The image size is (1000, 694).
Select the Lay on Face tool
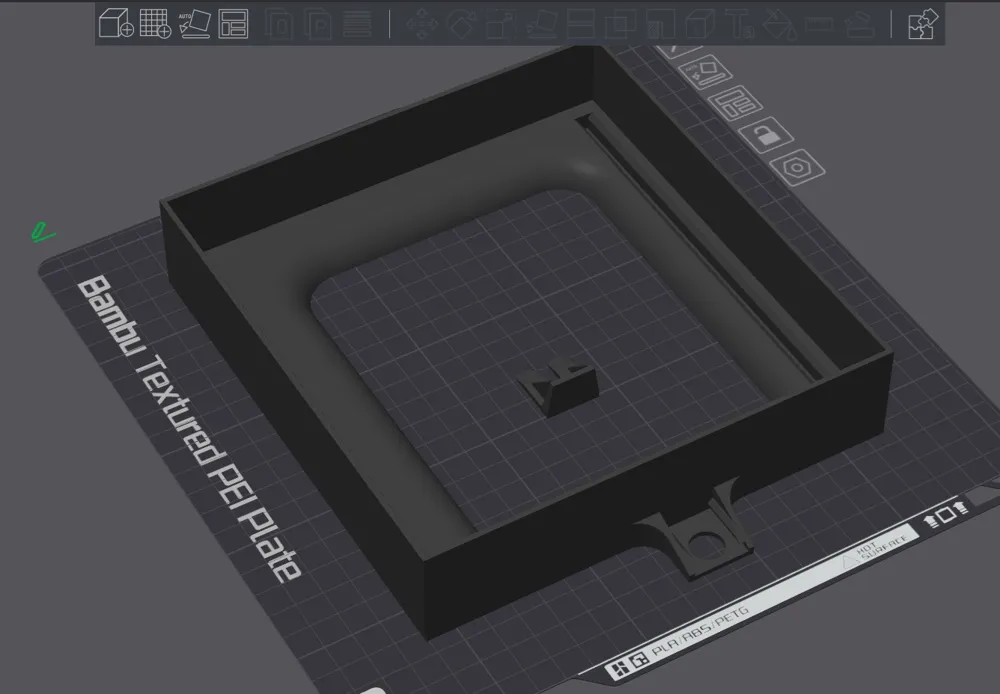tap(541, 24)
